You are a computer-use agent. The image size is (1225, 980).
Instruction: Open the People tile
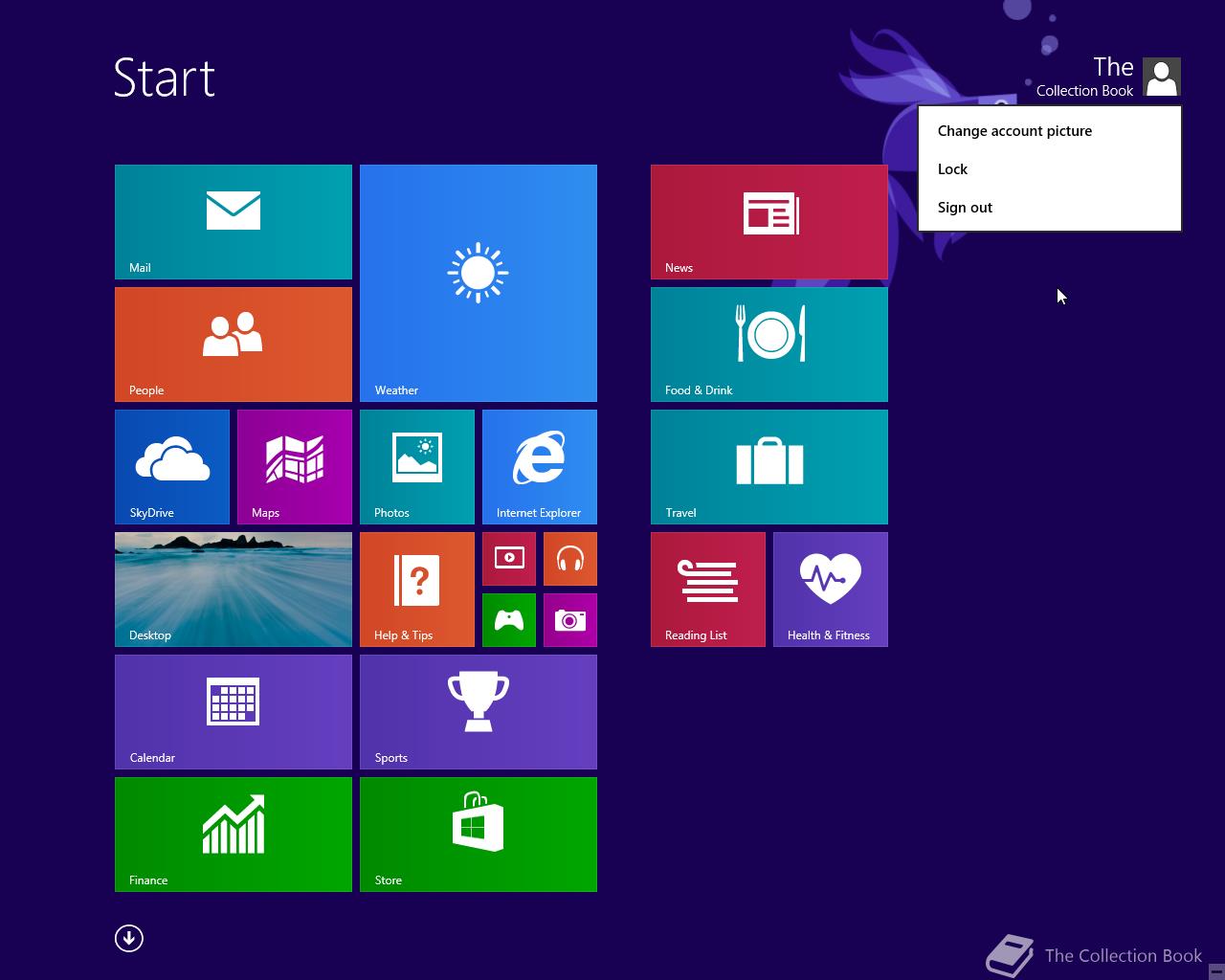click(x=234, y=345)
